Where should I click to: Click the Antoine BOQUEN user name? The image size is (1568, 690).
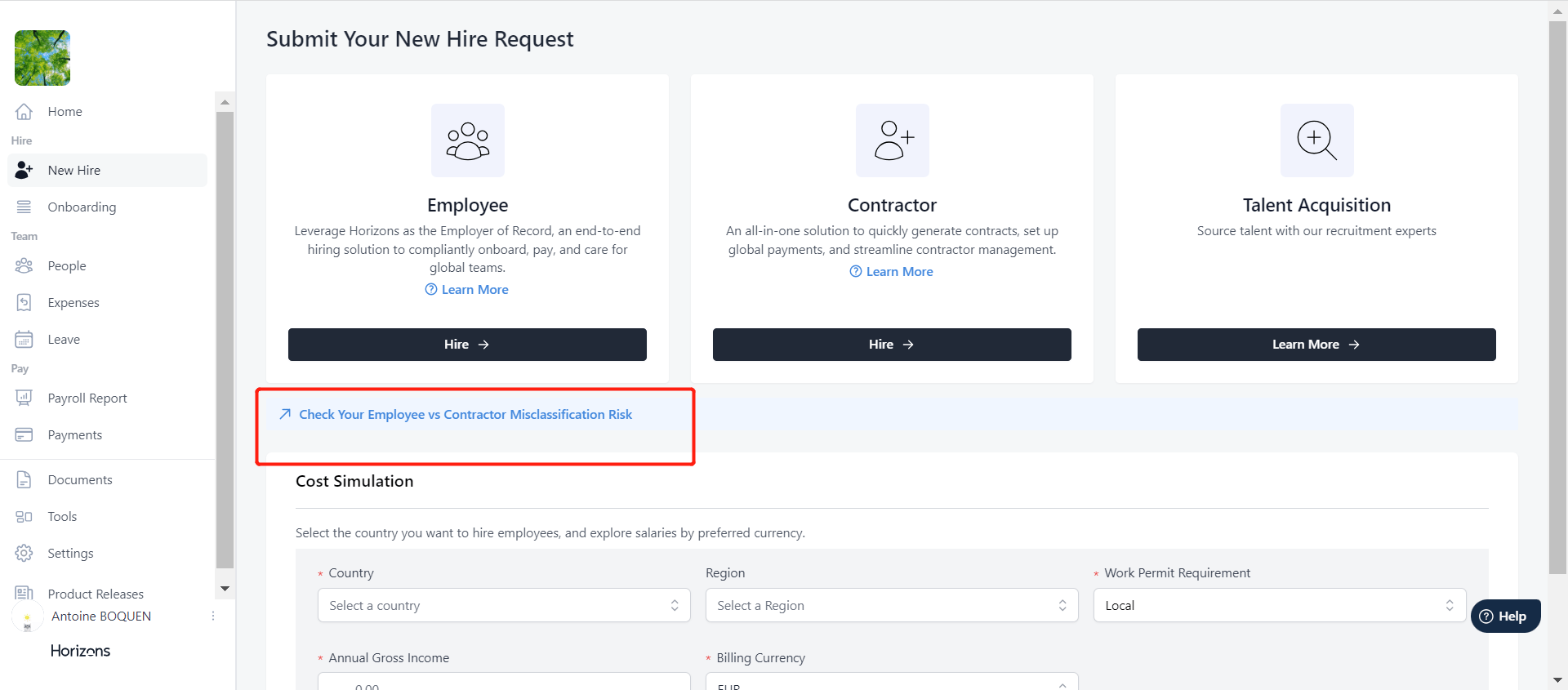click(x=101, y=617)
